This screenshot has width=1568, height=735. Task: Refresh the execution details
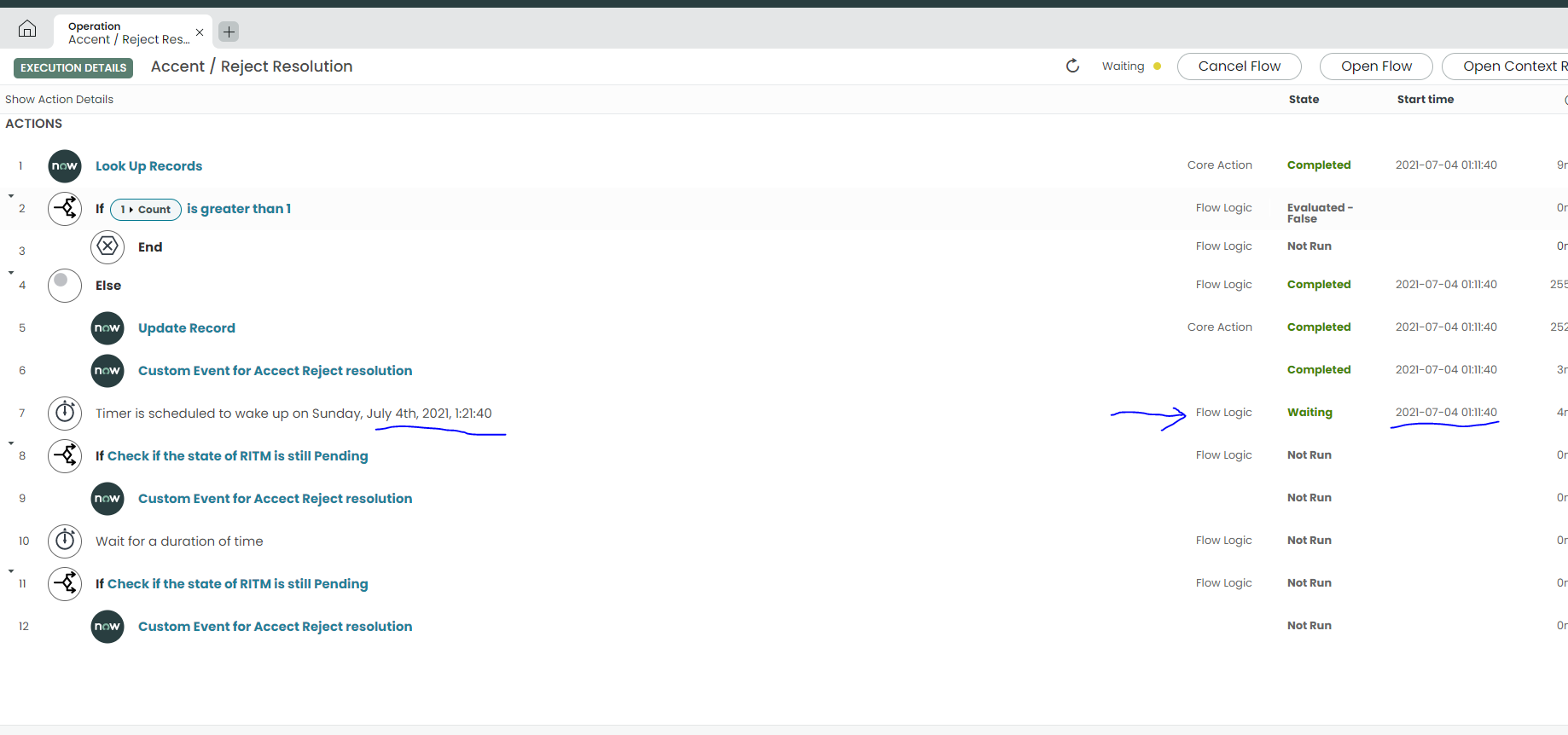[1073, 66]
